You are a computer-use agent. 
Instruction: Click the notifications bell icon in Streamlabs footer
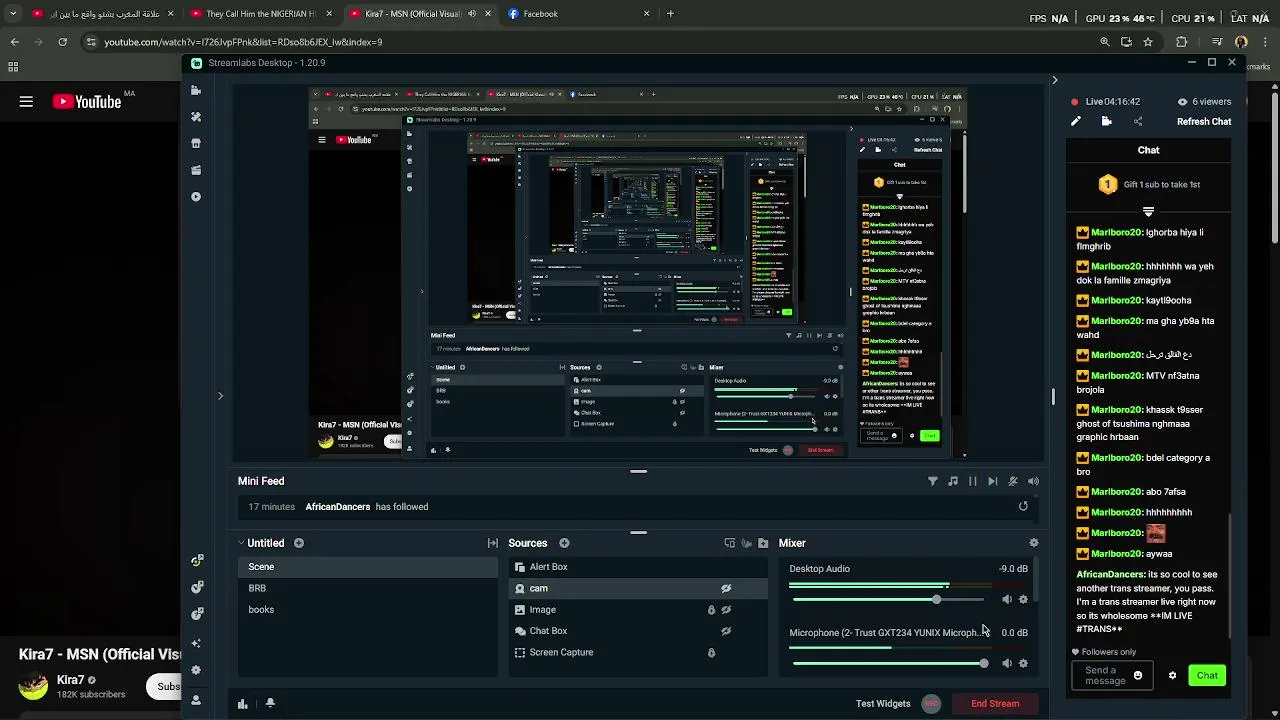click(x=270, y=704)
